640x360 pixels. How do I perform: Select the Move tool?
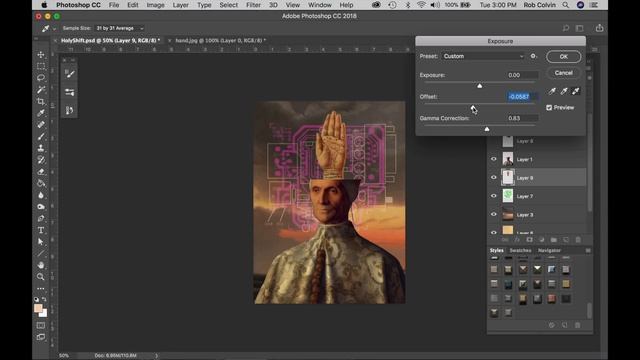pyautogui.click(x=41, y=54)
